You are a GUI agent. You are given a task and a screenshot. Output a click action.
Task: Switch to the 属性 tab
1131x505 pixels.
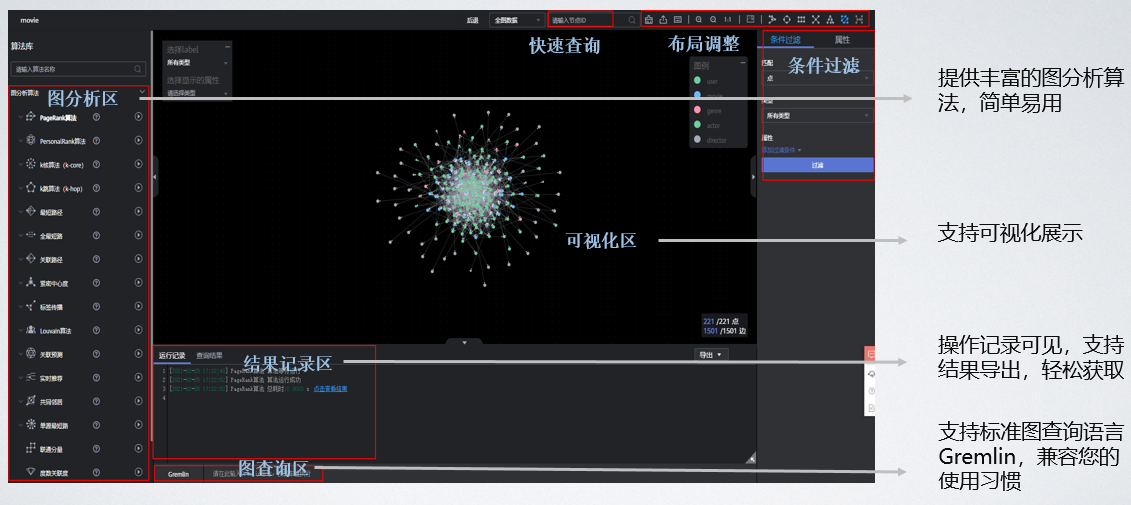click(x=842, y=40)
